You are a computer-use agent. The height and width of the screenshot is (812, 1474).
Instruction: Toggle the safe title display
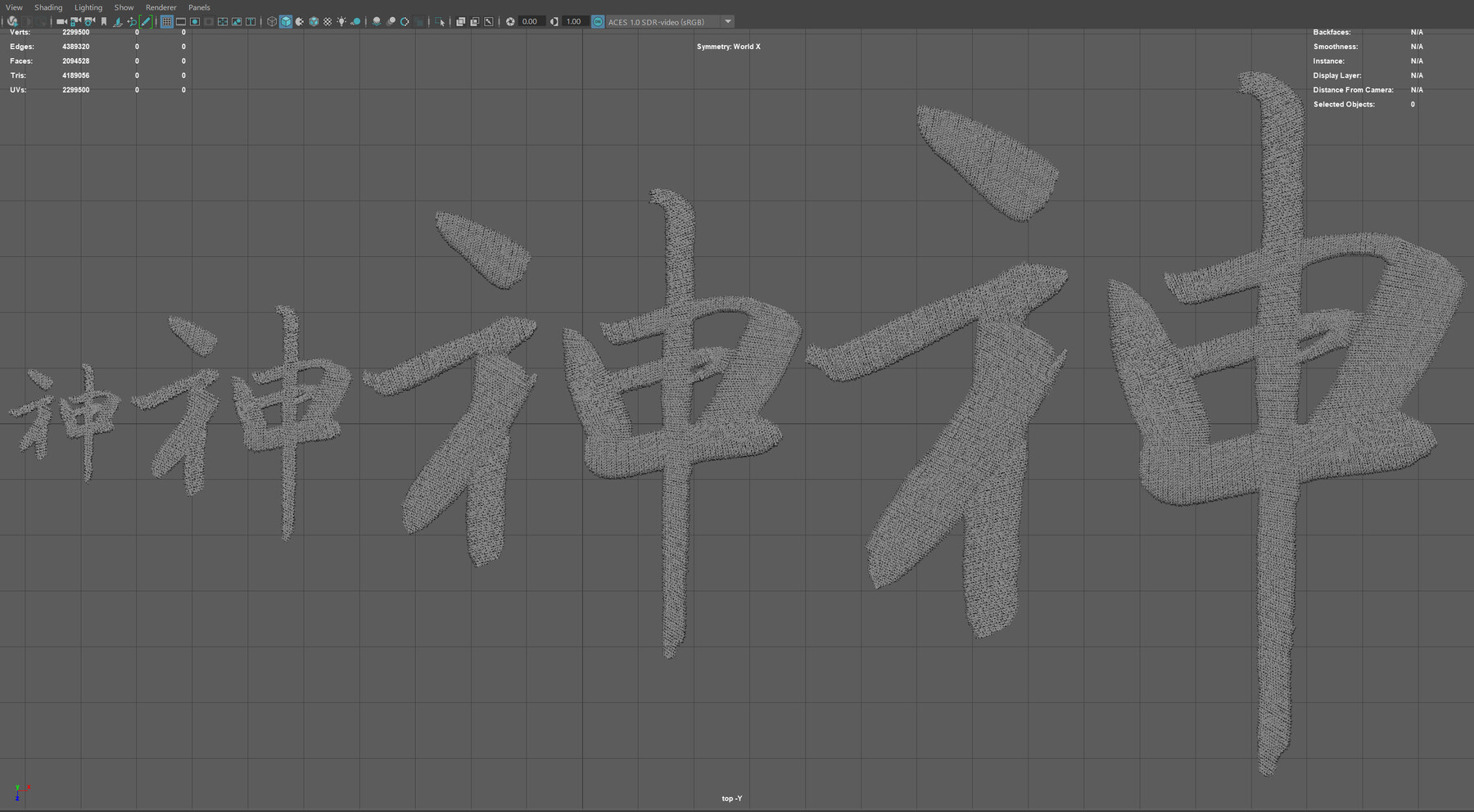tap(250, 21)
